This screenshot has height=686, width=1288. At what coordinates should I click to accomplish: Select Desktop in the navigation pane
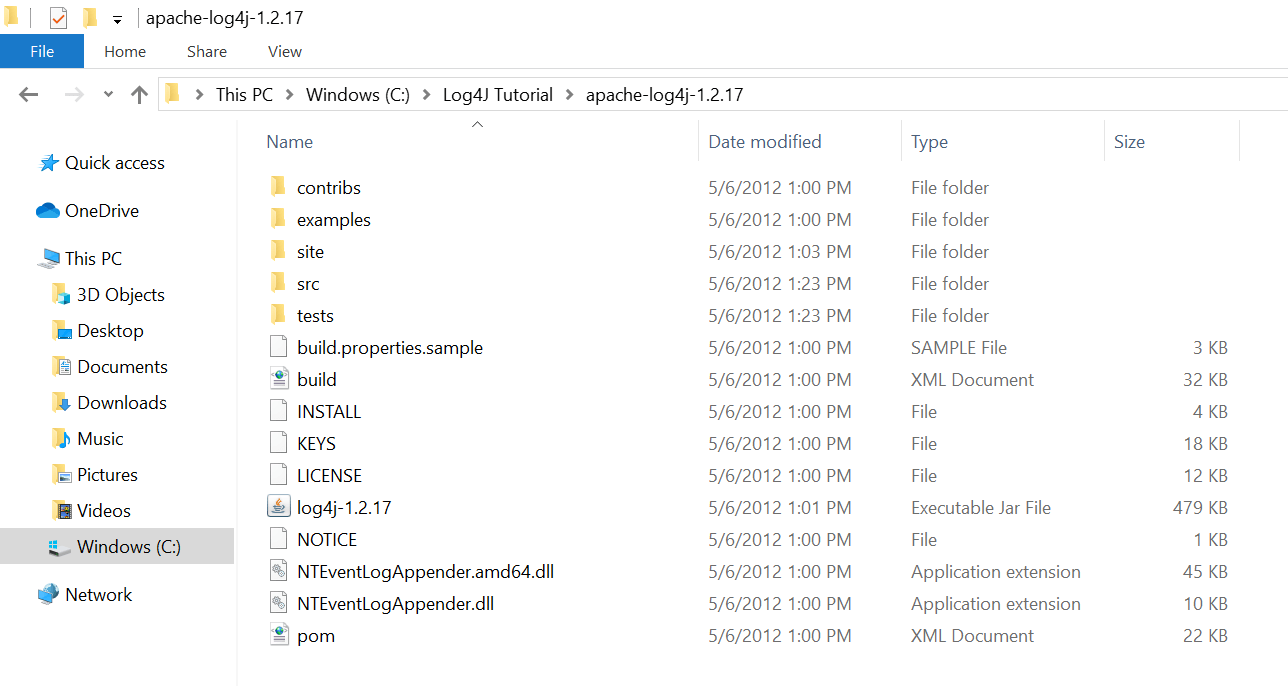tap(110, 331)
